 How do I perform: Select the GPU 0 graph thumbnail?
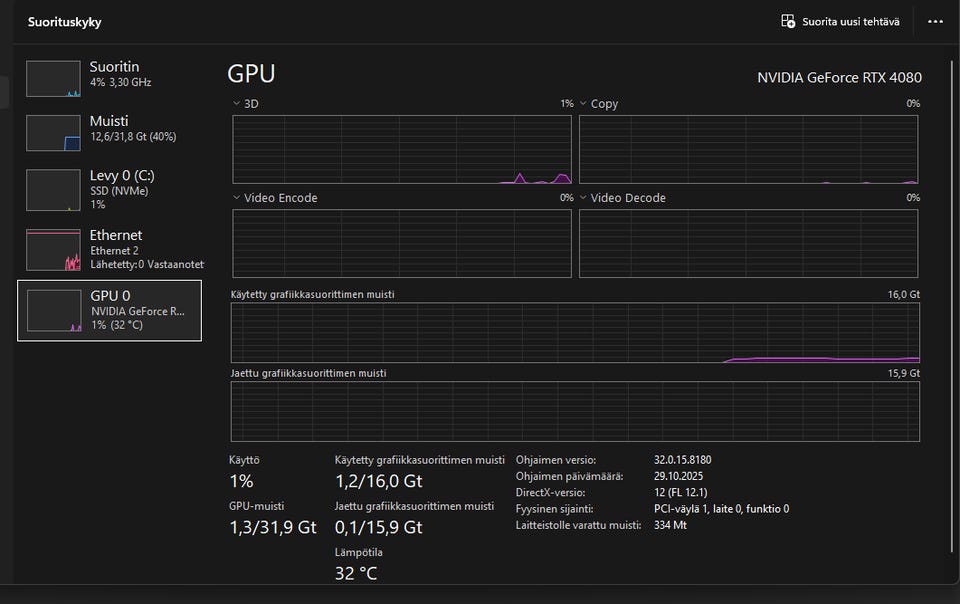point(53,310)
